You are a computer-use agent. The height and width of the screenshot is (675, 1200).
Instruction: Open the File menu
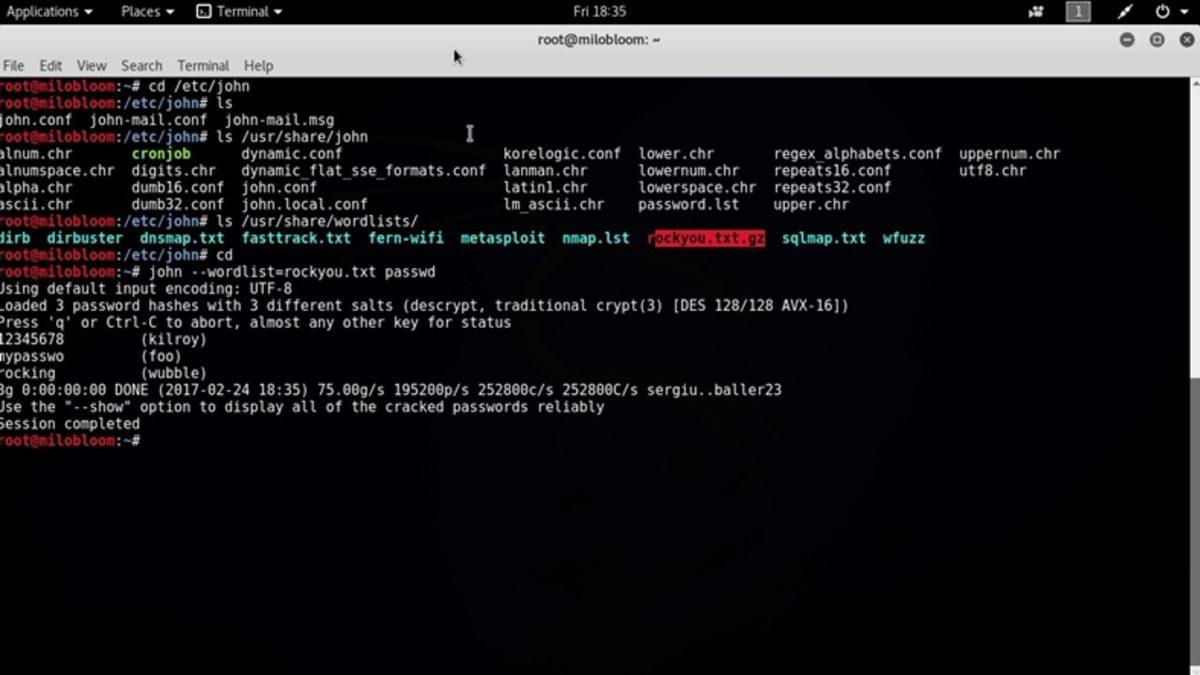click(13, 65)
